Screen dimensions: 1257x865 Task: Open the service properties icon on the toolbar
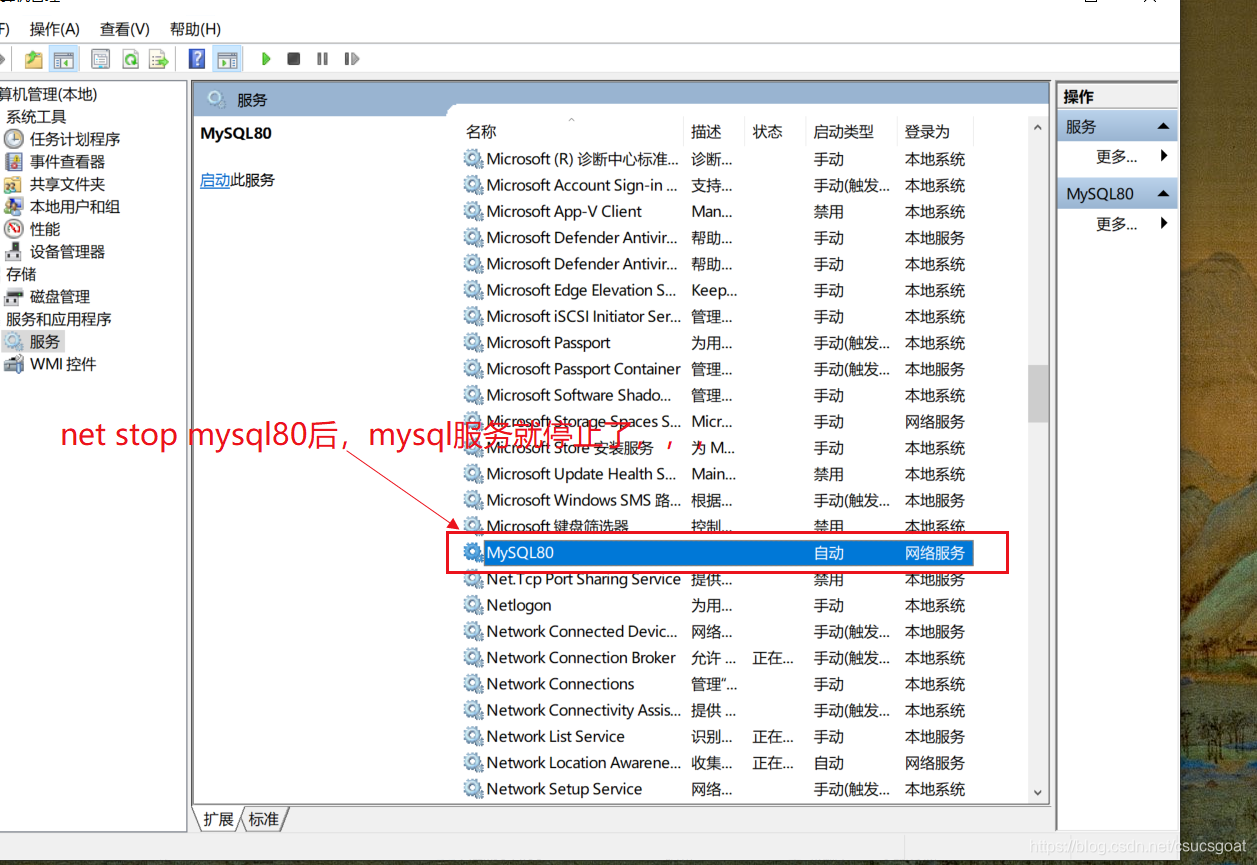pos(100,58)
